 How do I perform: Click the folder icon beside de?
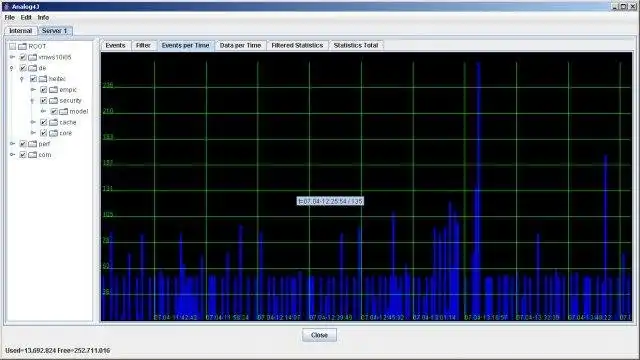pos(32,68)
